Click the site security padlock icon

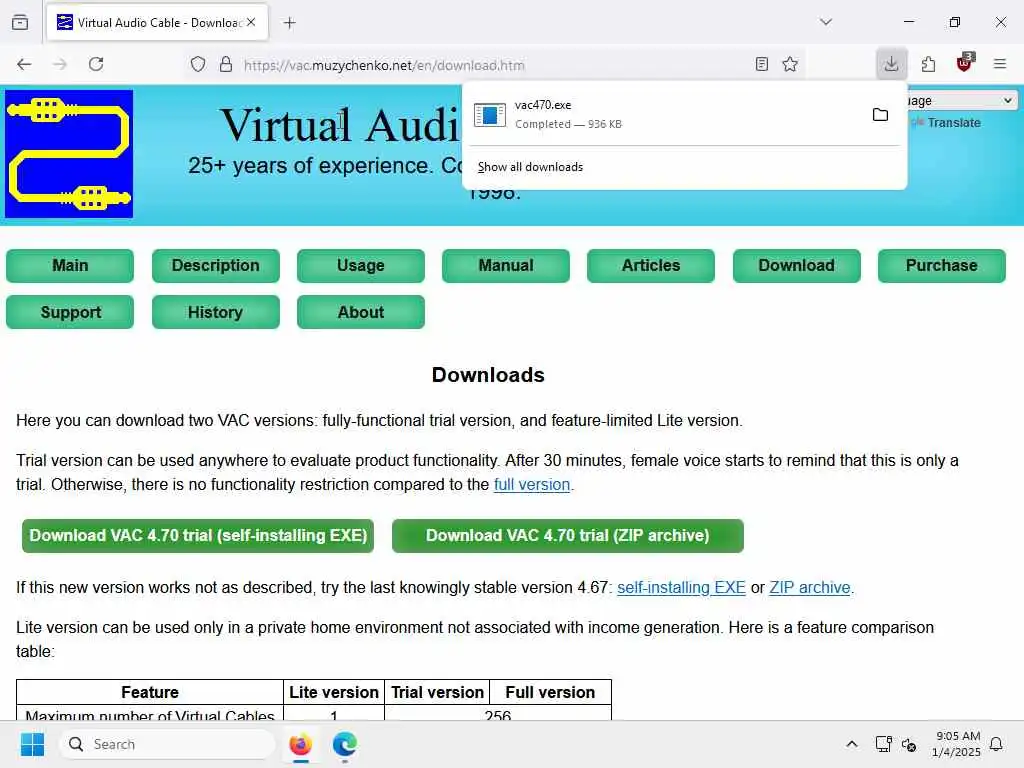click(226, 64)
